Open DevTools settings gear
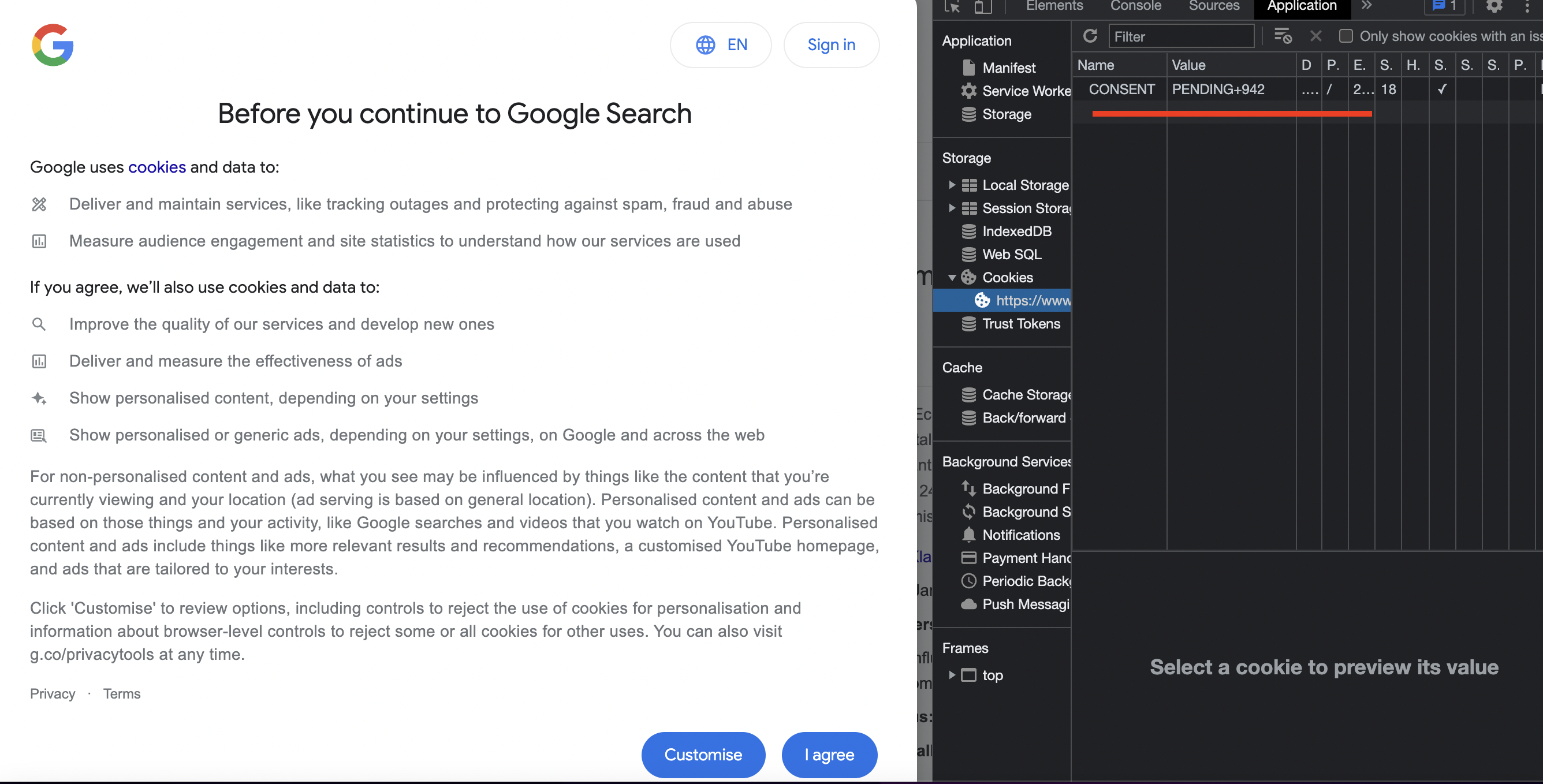The height and width of the screenshot is (784, 1543). click(x=1494, y=6)
